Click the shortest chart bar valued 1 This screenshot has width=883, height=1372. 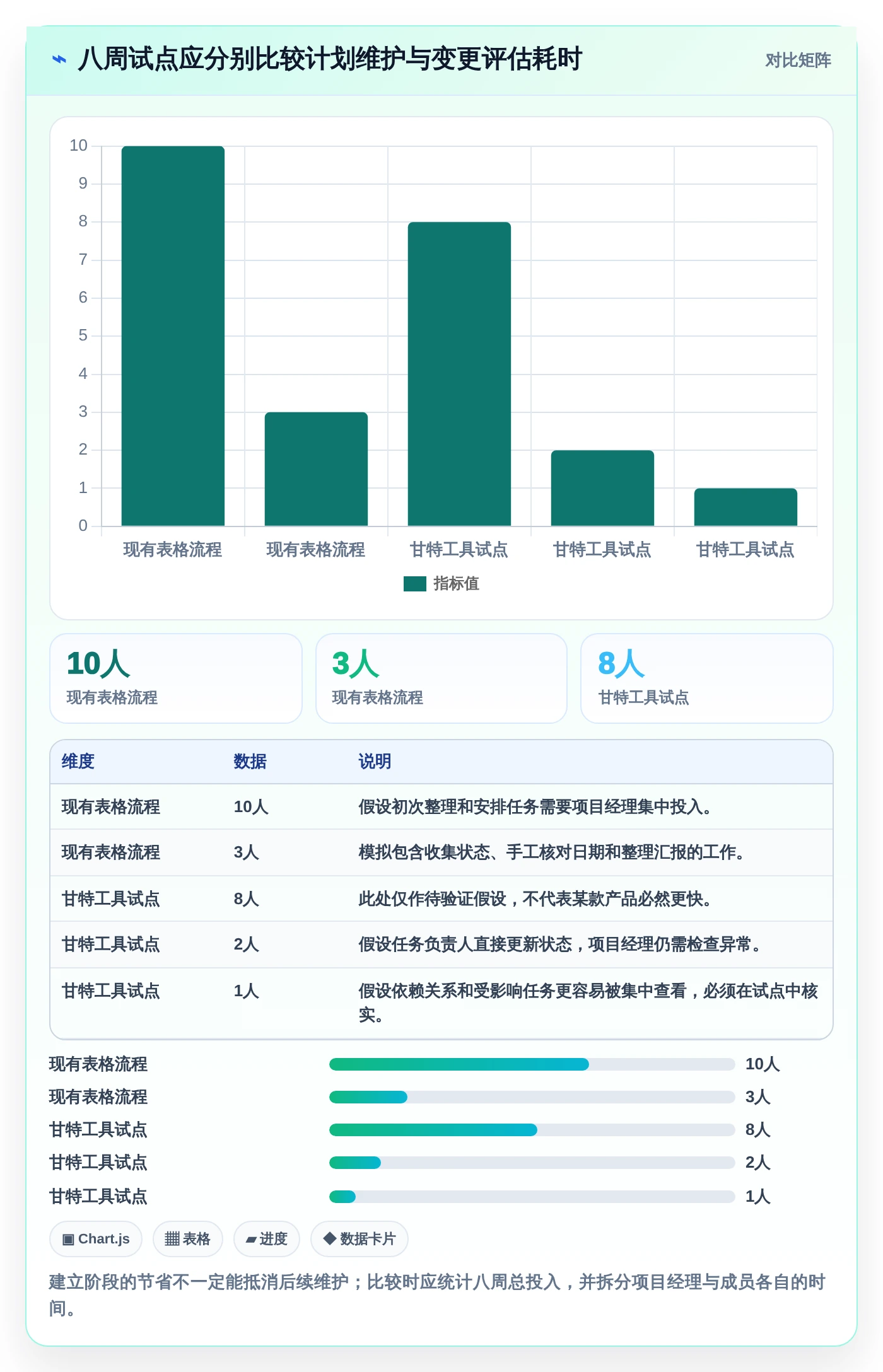tap(746, 507)
